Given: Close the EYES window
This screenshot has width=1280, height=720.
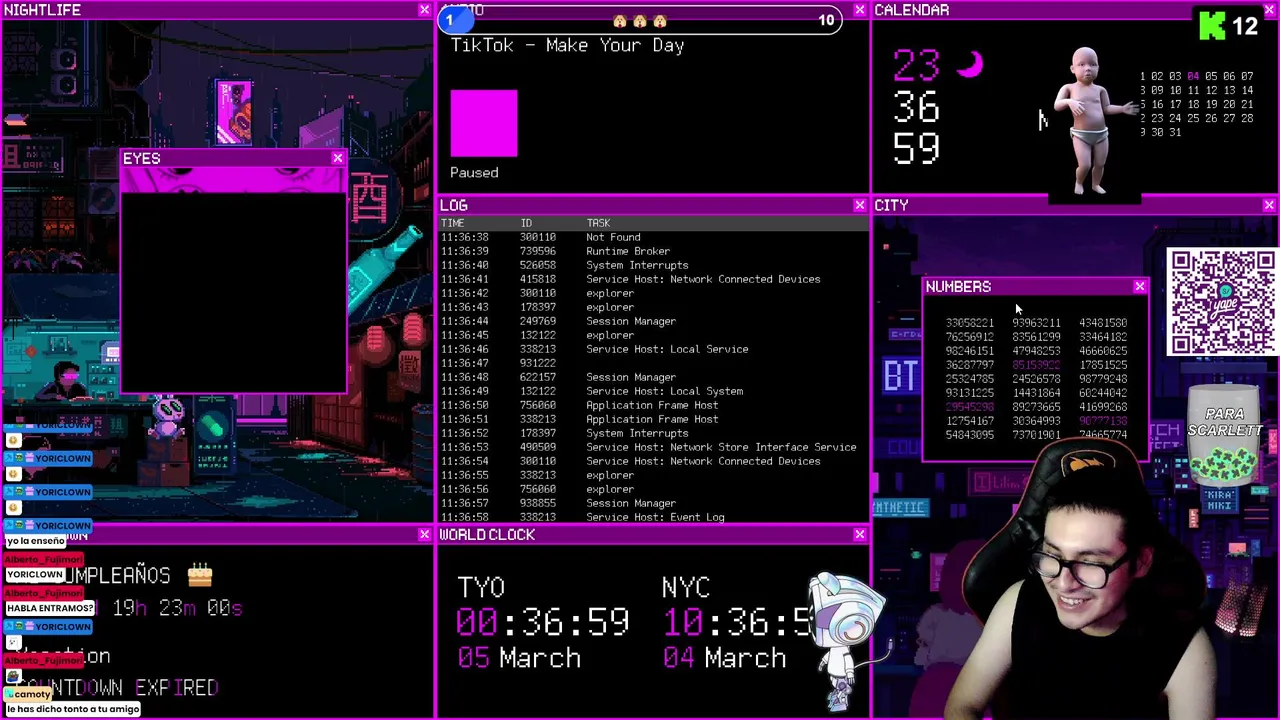Looking at the screenshot, I should (338, 158).
